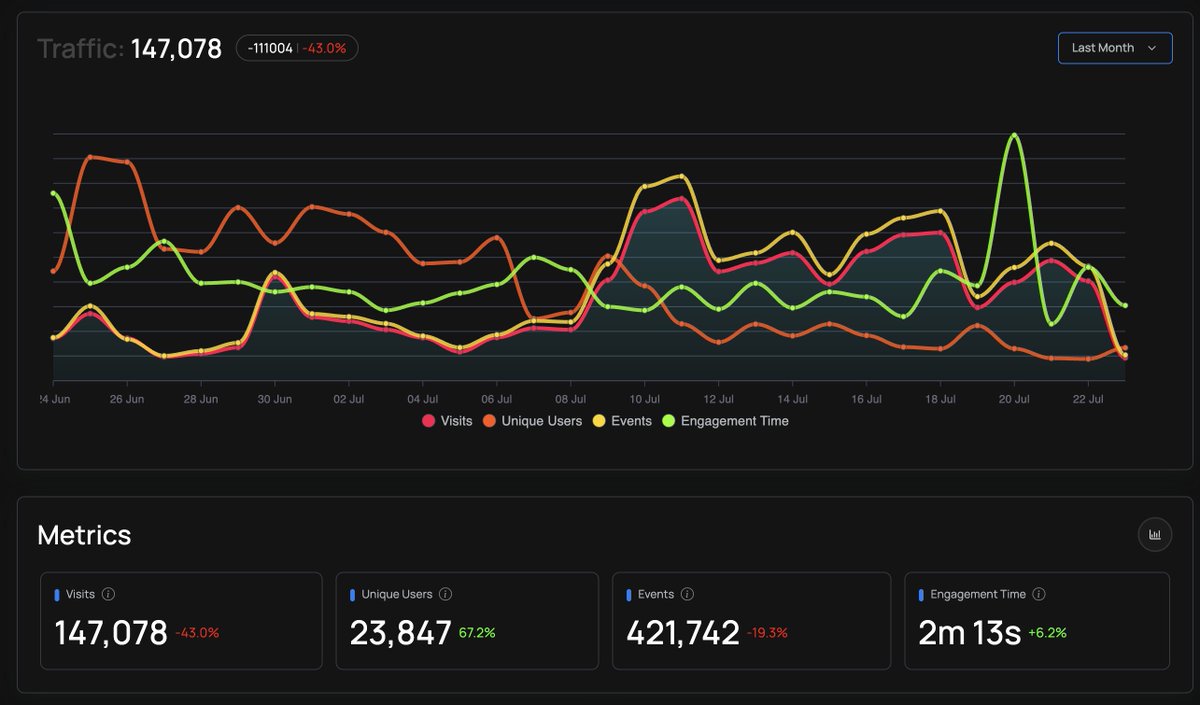1200x705 pixels.
Task: Select the Engagement Time 2m 13s card
Action: tap(1037, 620)
